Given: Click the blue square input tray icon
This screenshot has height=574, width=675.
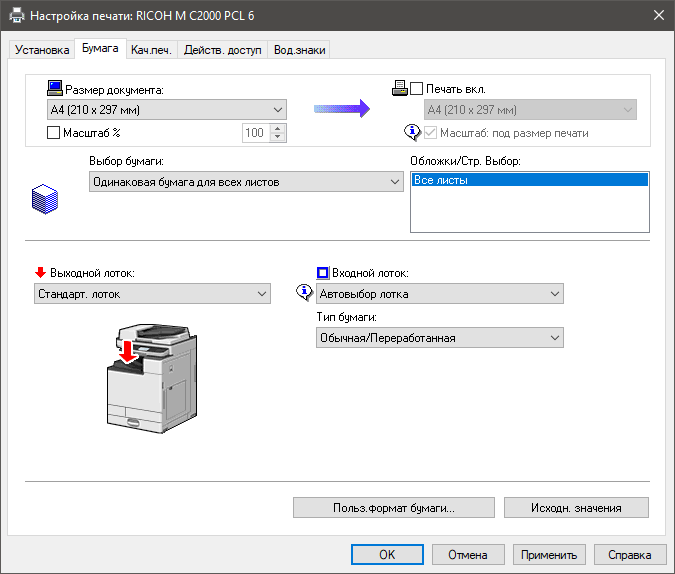Looking at the screenshot, I should click(323, 272).
